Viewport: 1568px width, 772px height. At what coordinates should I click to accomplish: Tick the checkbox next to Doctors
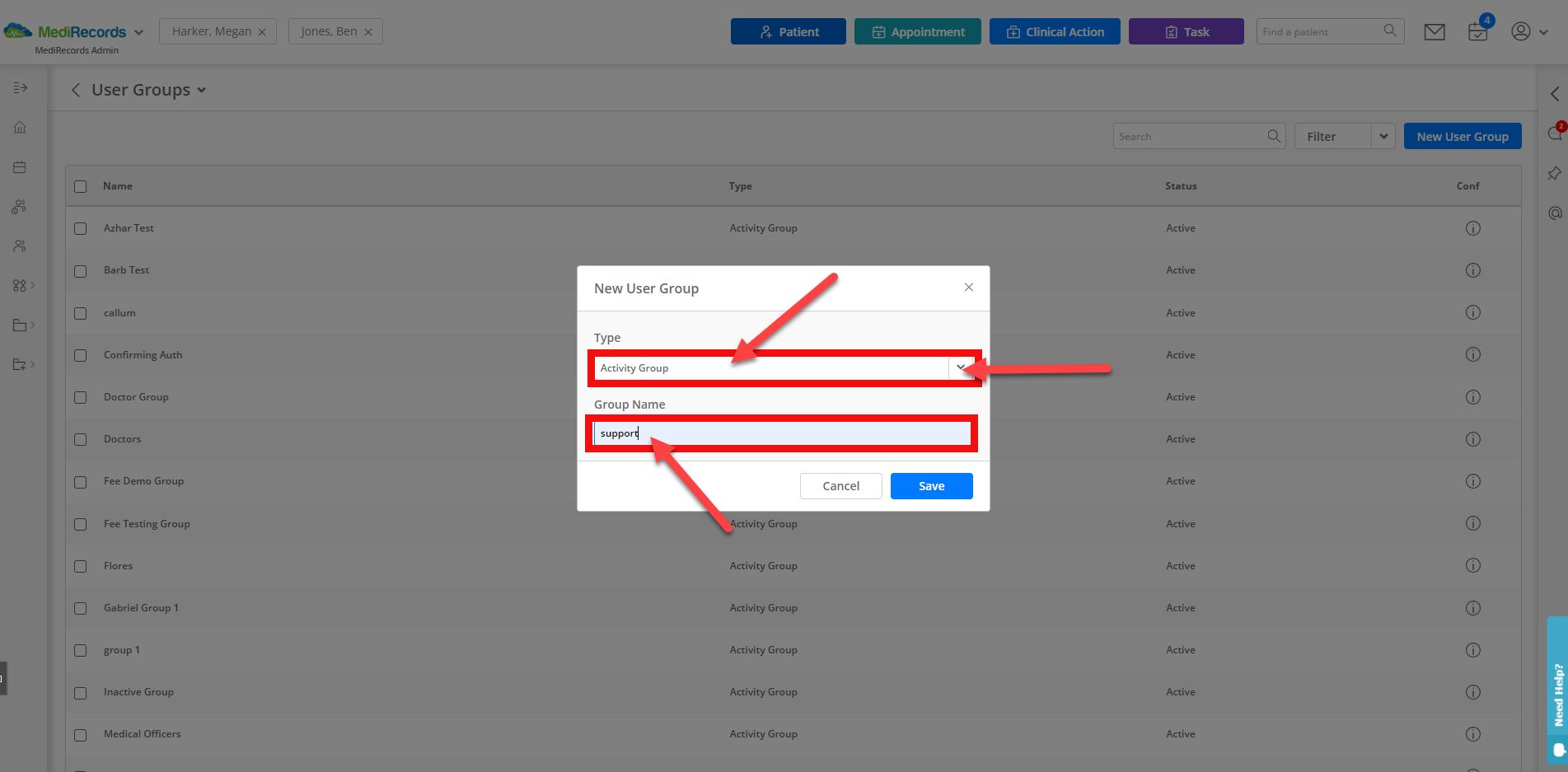[x=80, y=439]
